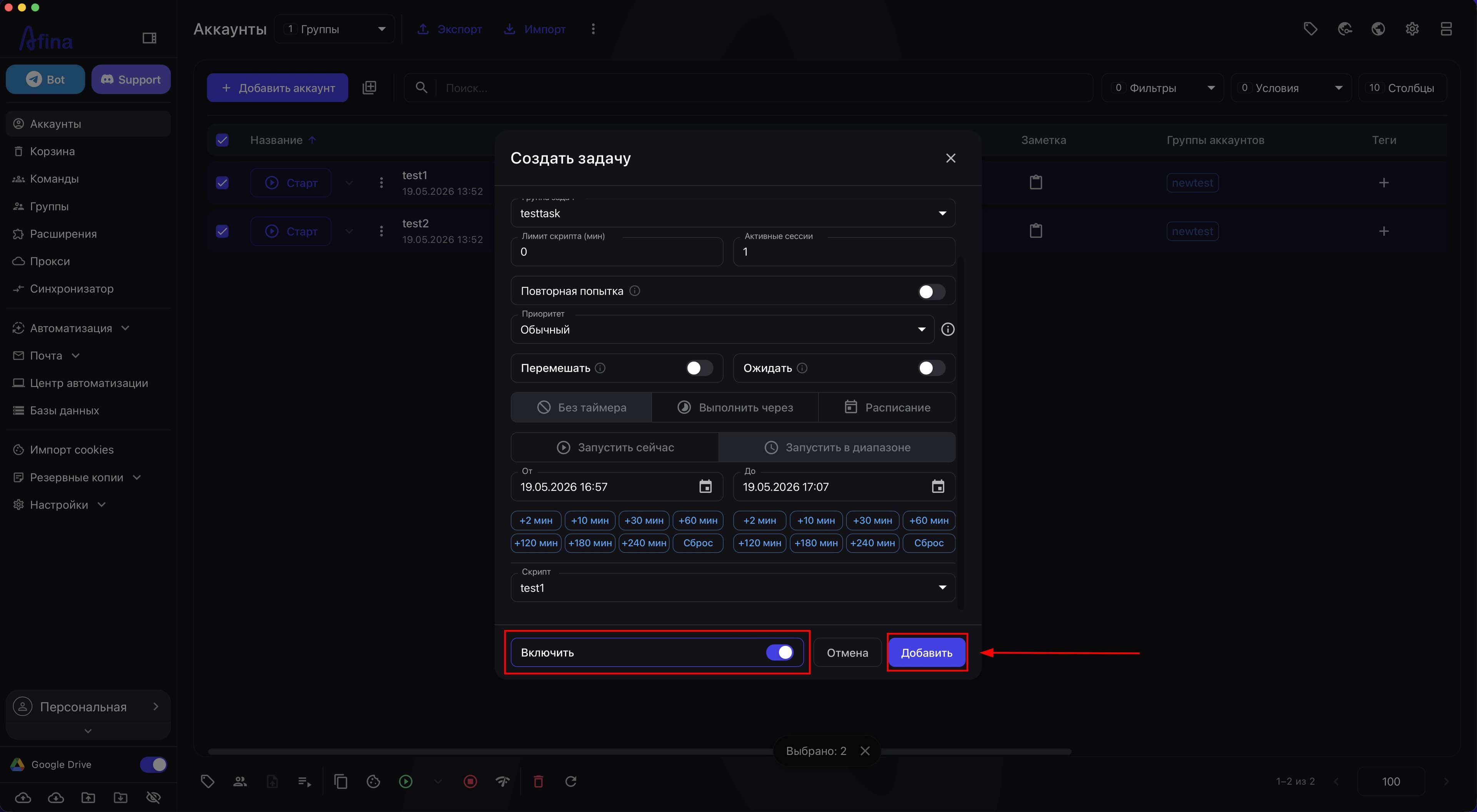Open Синхронизатор in the sidebar
The image size is (1477, 812).
[88, 289]
